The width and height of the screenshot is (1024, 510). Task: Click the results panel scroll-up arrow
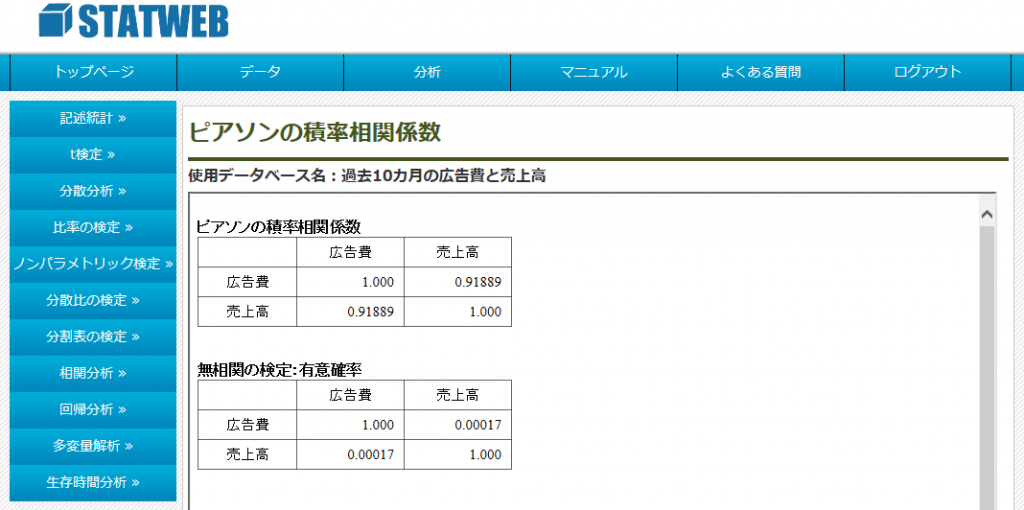[986, 214]
